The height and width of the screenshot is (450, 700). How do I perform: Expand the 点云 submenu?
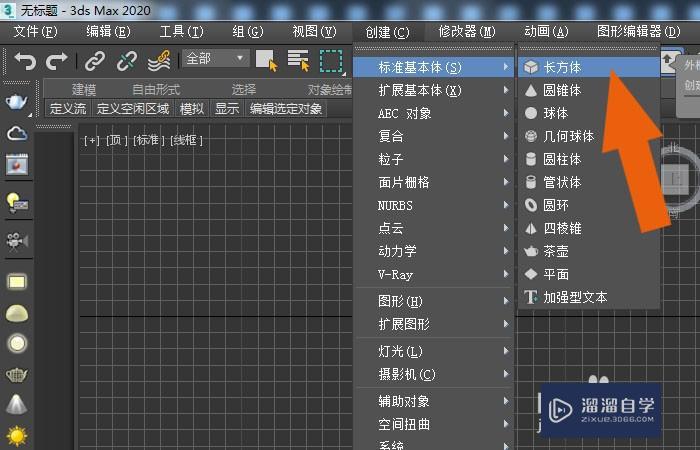pyautogui.click(x=433, y=228)
